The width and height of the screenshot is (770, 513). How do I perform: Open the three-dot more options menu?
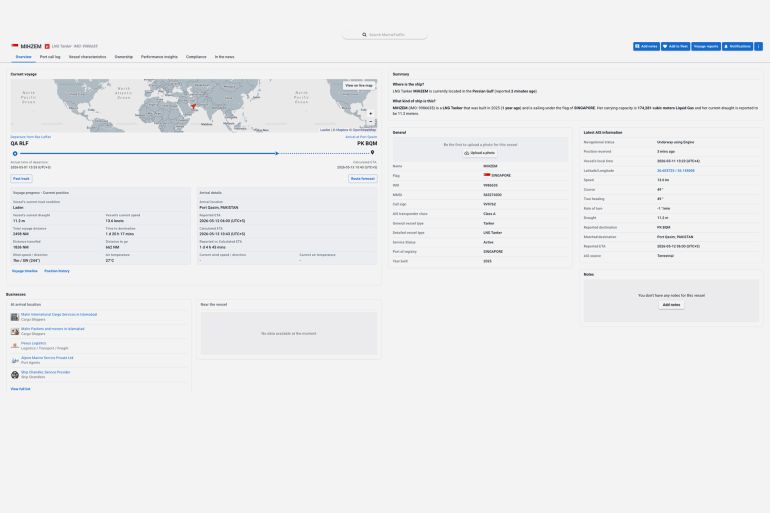(758, 46)
